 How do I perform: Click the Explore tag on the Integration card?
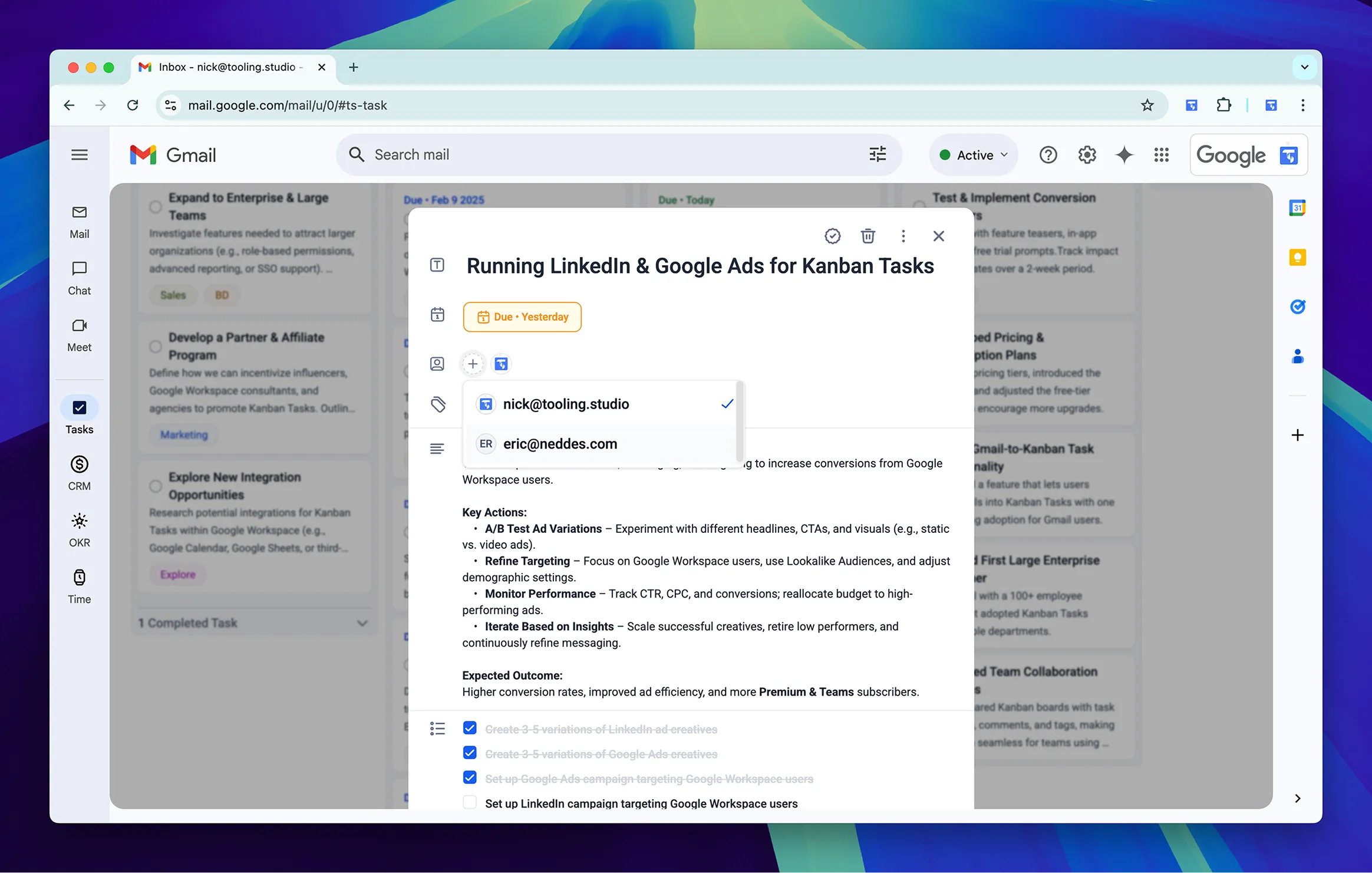(x=177, y=574)
